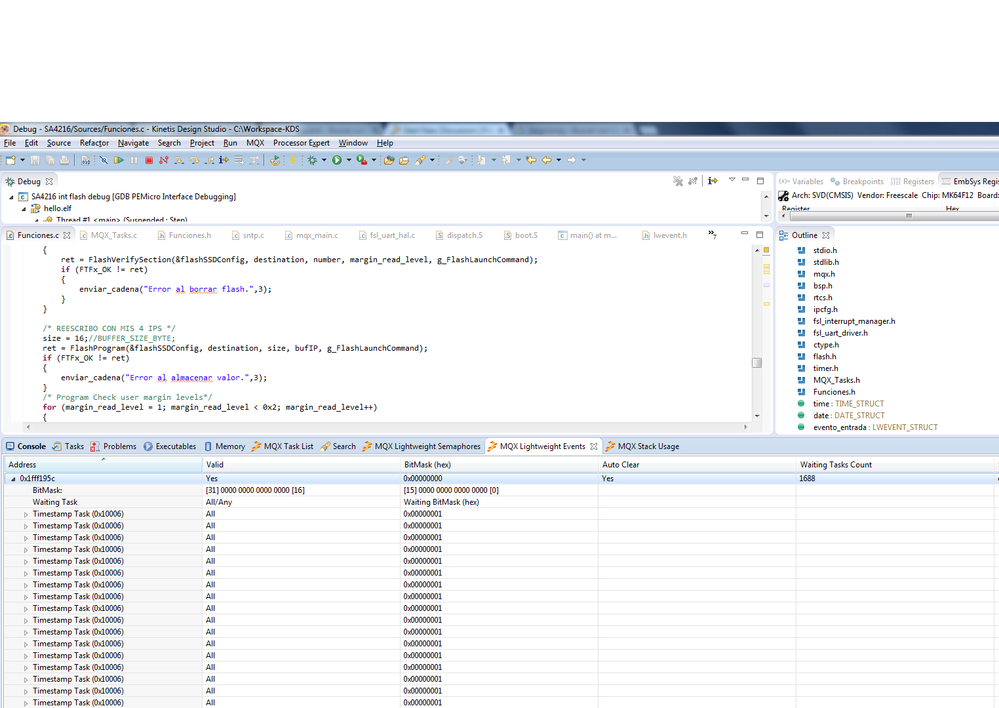Click the Restart debug session icon
999x708 pixels.
click(275, 160)
